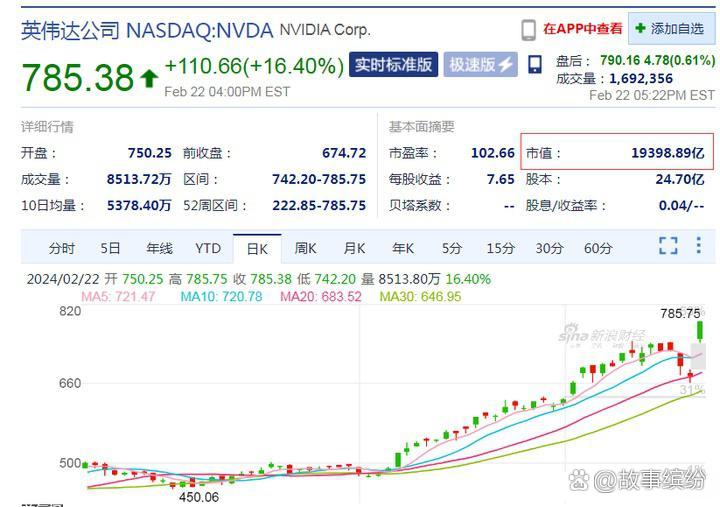Screen dimensions: 720x507
Task: Click the mobile device icon after 极速版
Action: click(x=534, y=64)
